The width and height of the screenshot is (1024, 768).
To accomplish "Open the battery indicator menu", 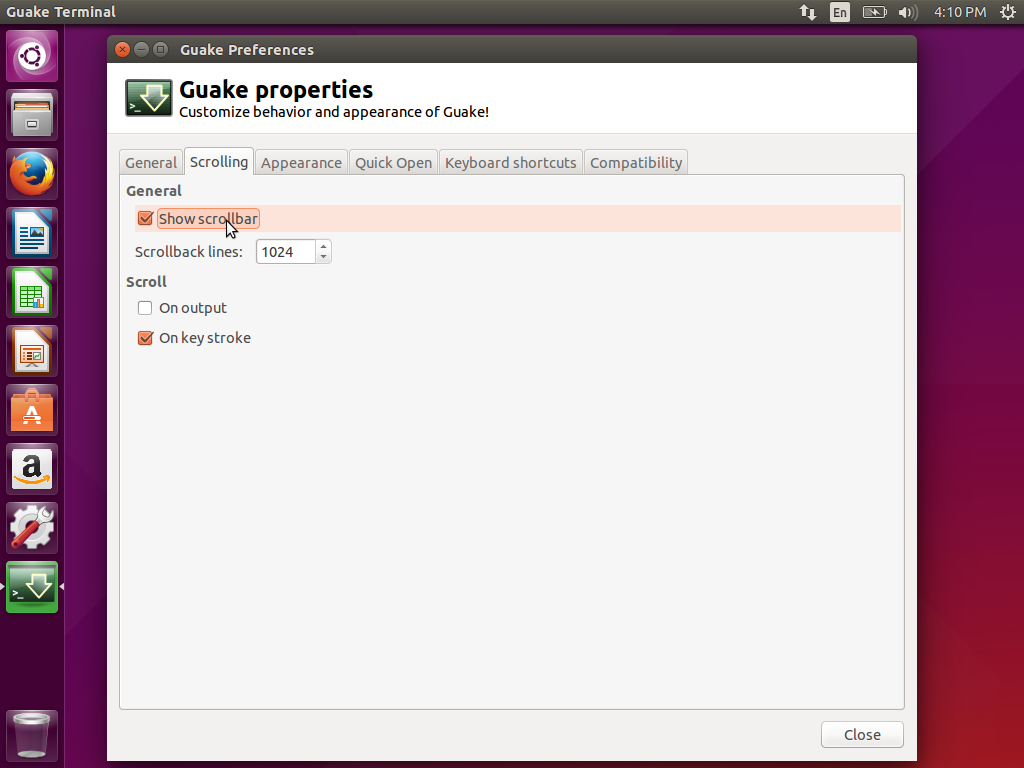I will tap(873, 12).
